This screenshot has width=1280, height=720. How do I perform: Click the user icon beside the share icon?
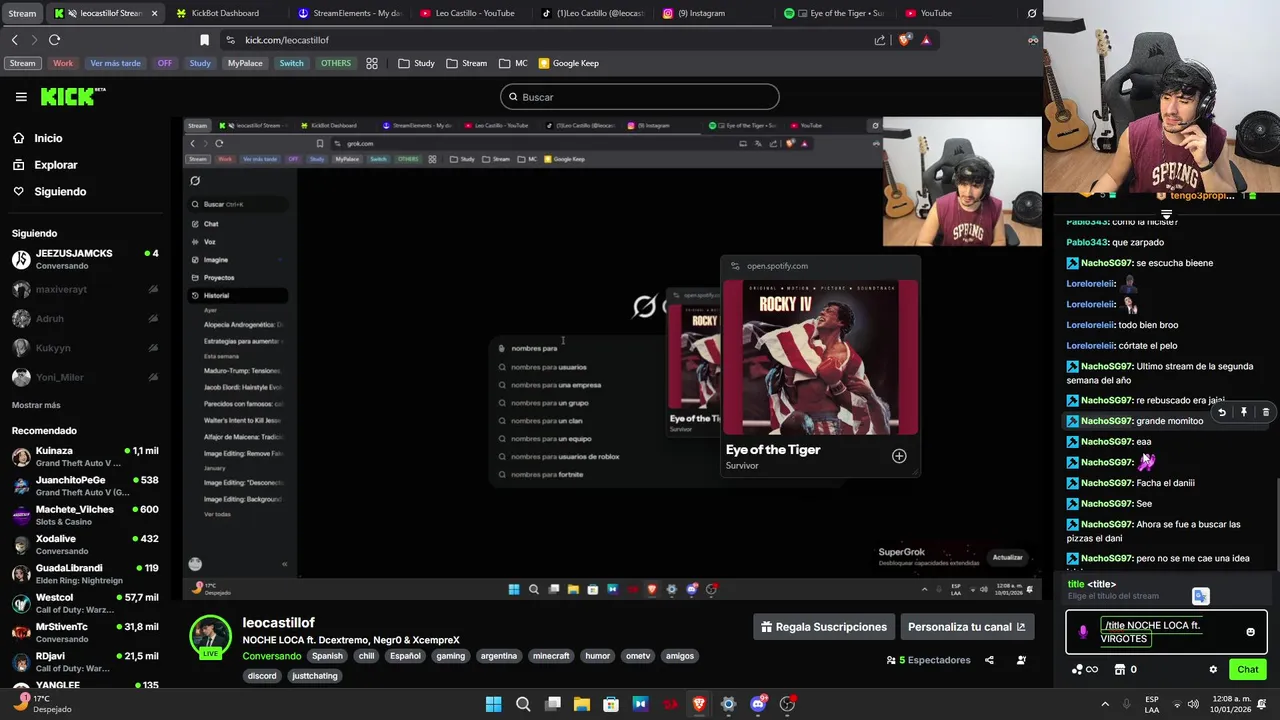[1021, 660]
